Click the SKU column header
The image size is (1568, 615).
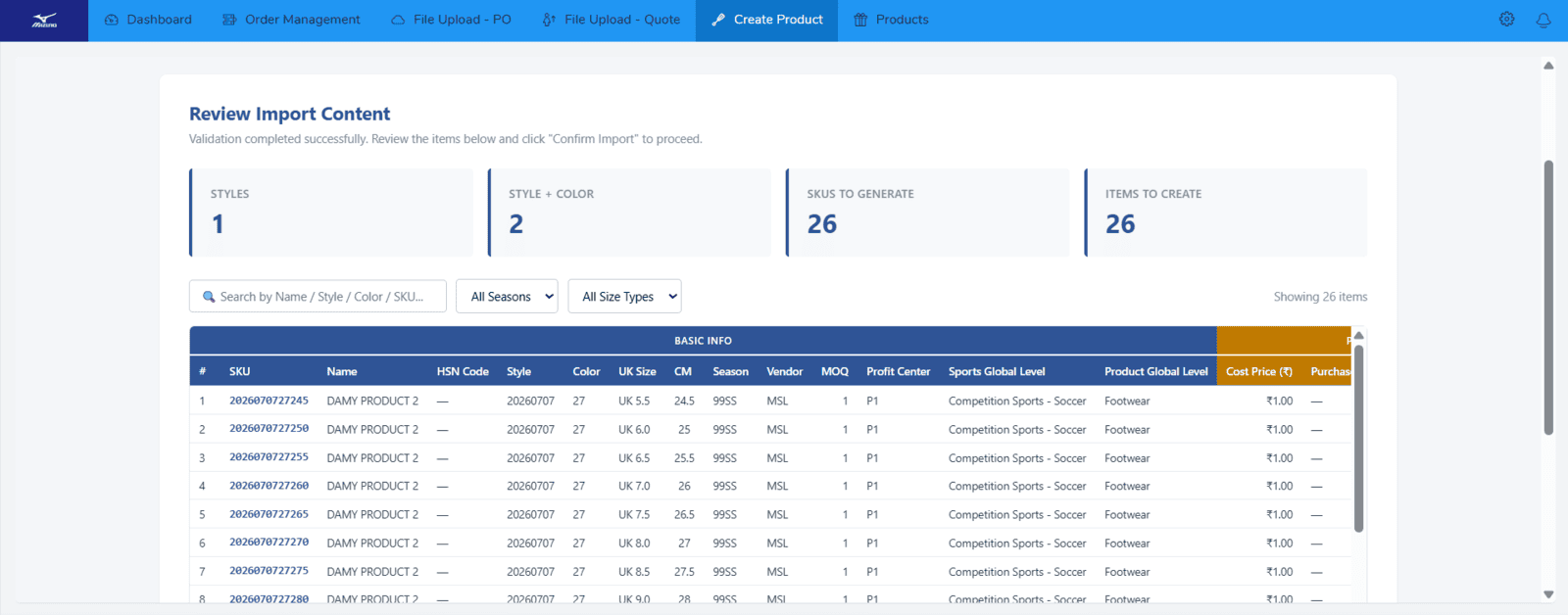(x=240, y=371)
